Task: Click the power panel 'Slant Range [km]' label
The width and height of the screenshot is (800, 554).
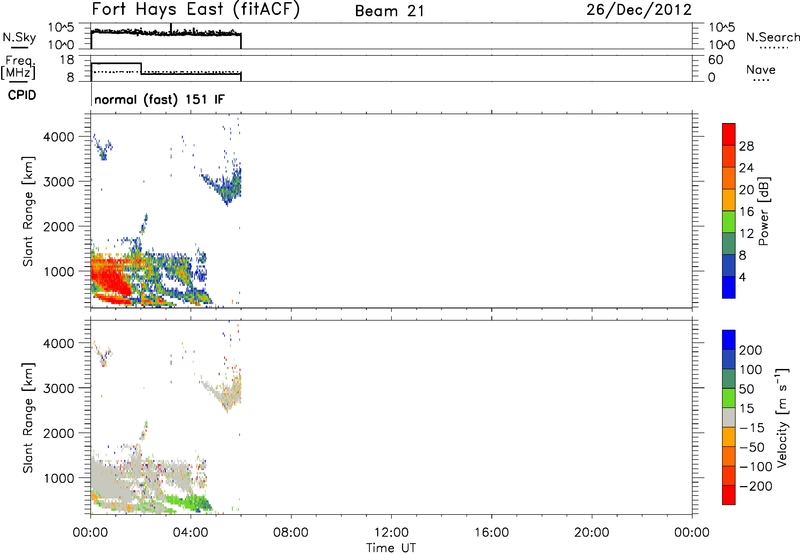Action: pyautogui.click(x=28, y=211)
